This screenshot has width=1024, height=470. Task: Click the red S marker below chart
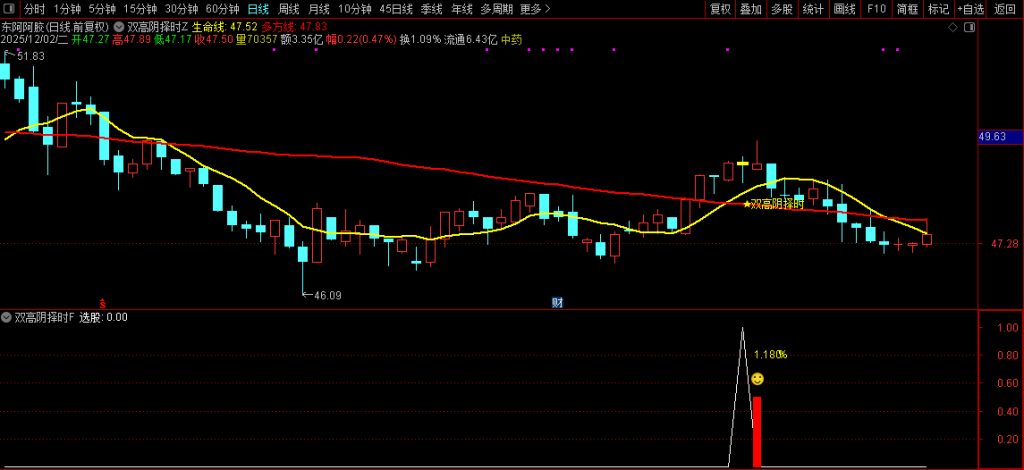[103, 303]
